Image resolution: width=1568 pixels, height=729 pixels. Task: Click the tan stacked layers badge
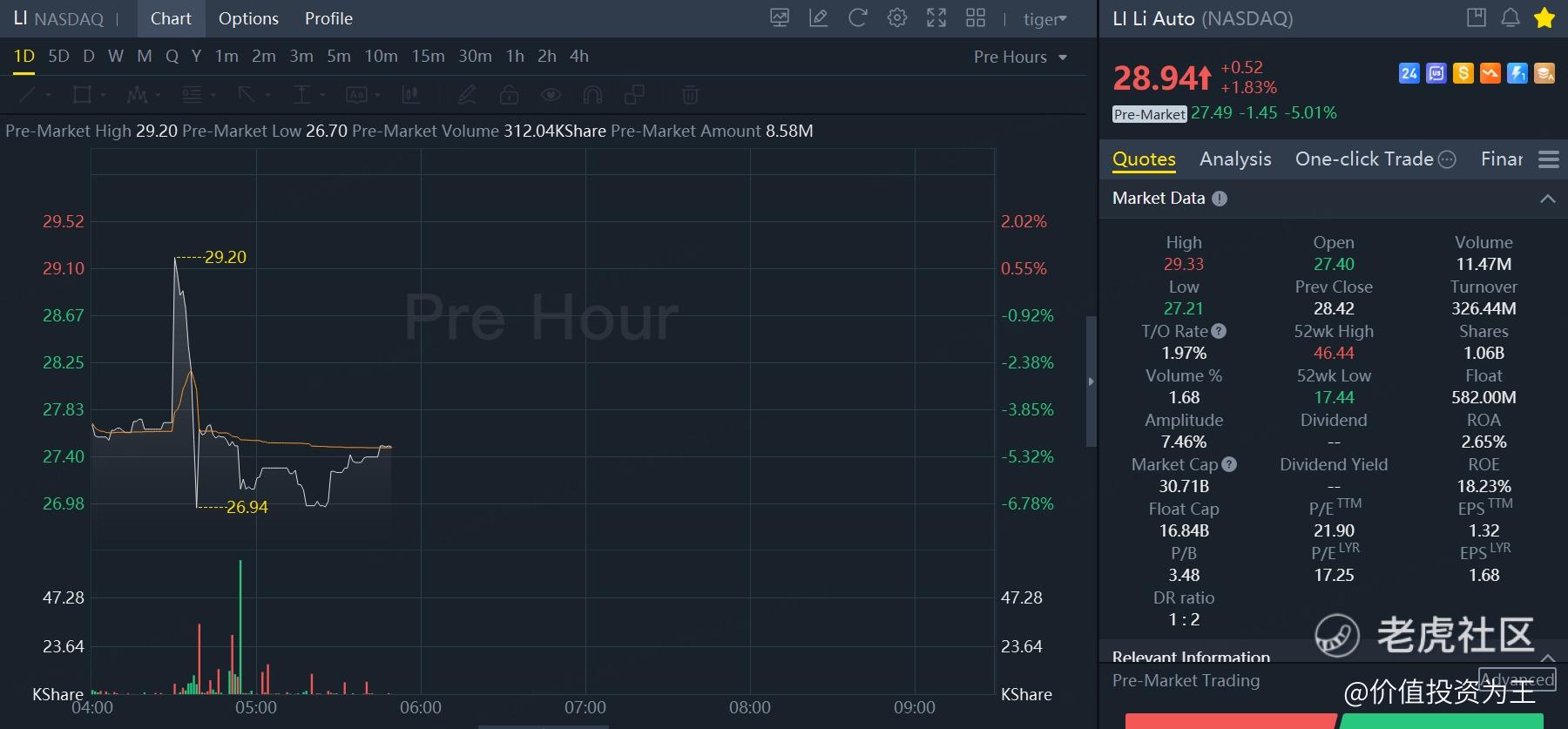pyautogui.click(x=1544, y=74)
